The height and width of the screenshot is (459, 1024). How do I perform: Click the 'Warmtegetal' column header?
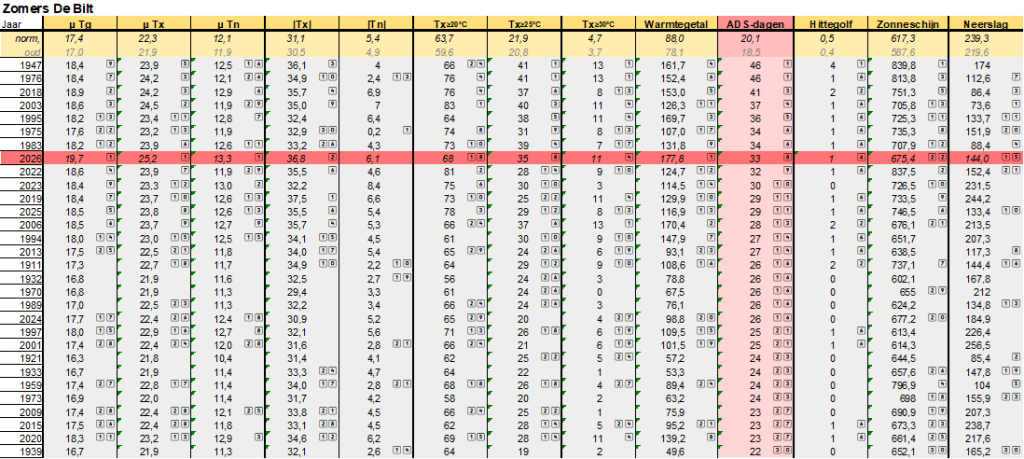pyautogui.click(x=677, y=24)
